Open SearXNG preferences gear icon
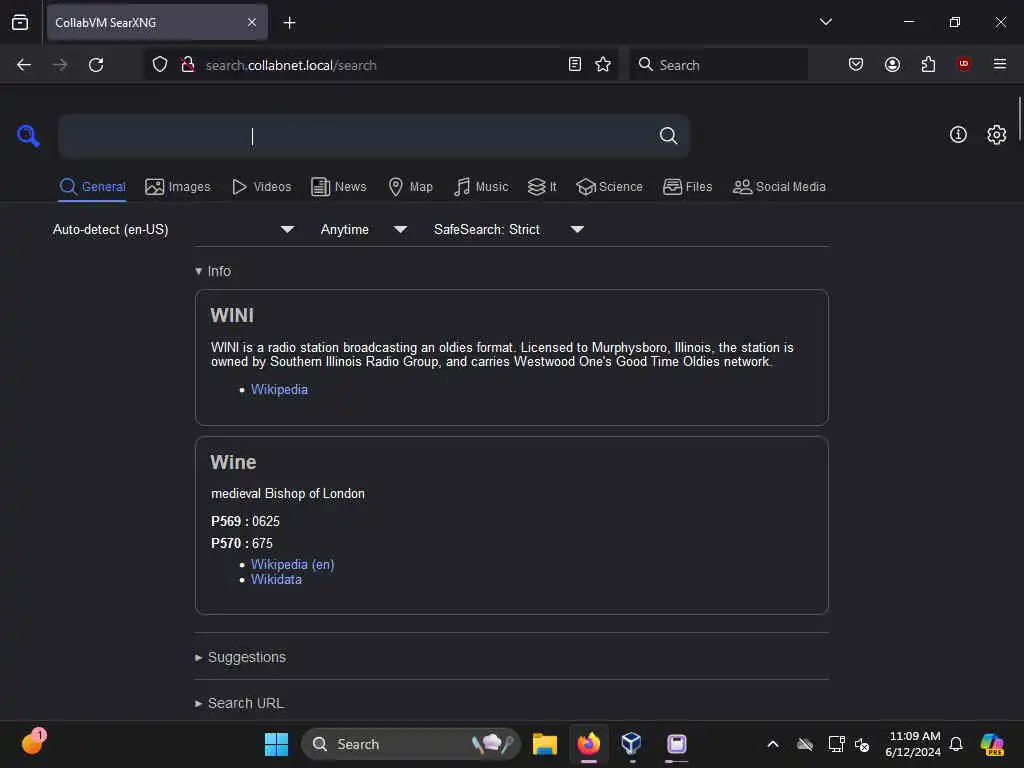 click(996, 135)
